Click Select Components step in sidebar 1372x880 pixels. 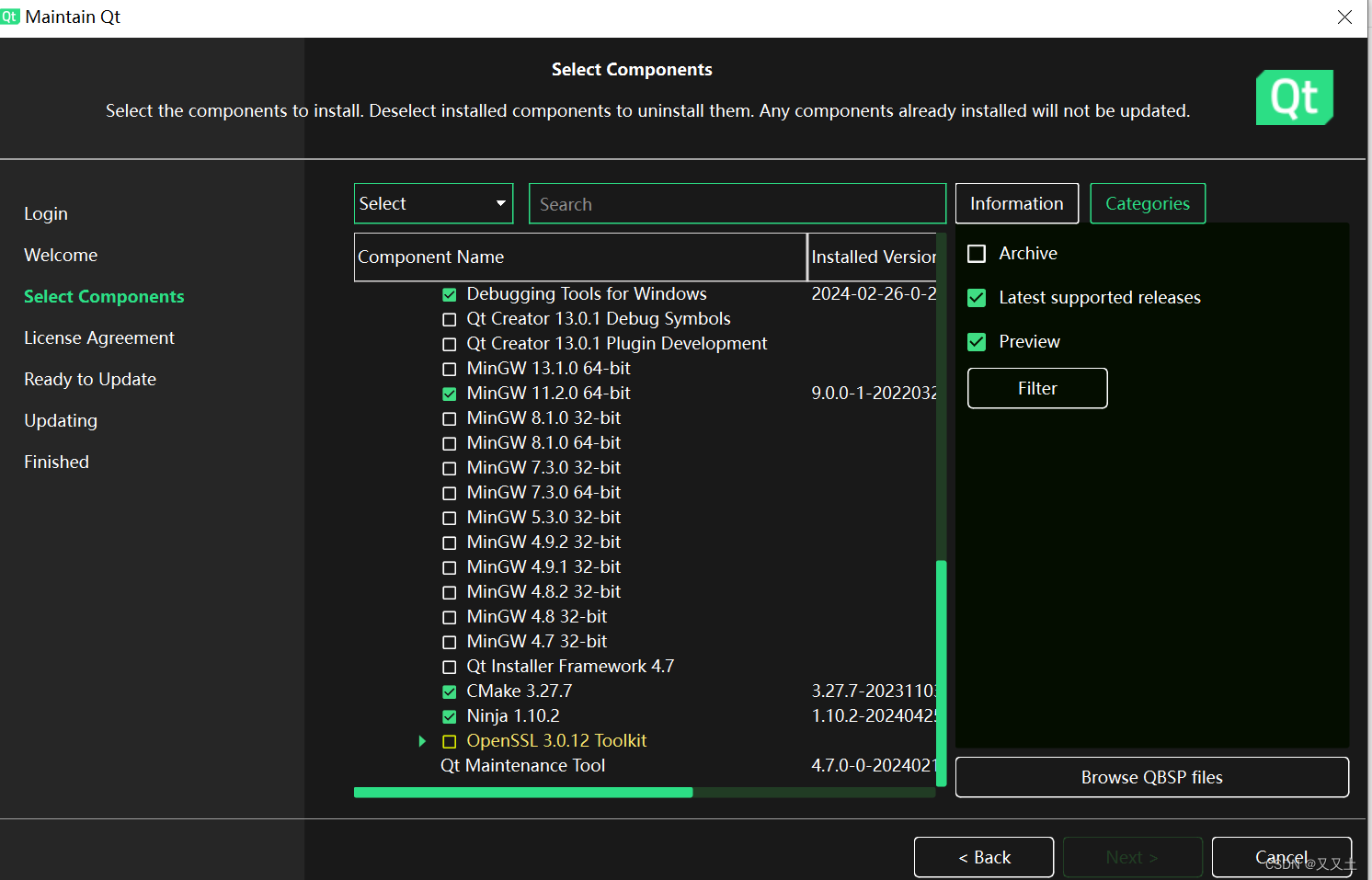(104, 296)
